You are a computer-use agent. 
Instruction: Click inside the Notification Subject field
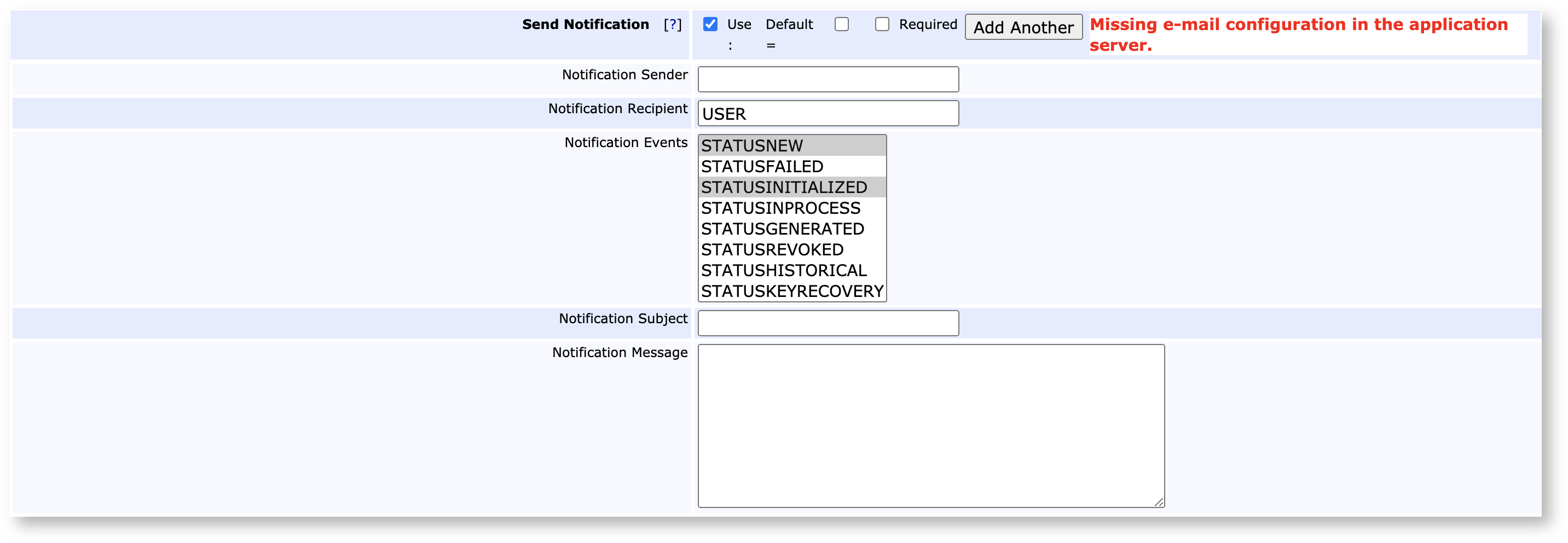click(827, 324)
